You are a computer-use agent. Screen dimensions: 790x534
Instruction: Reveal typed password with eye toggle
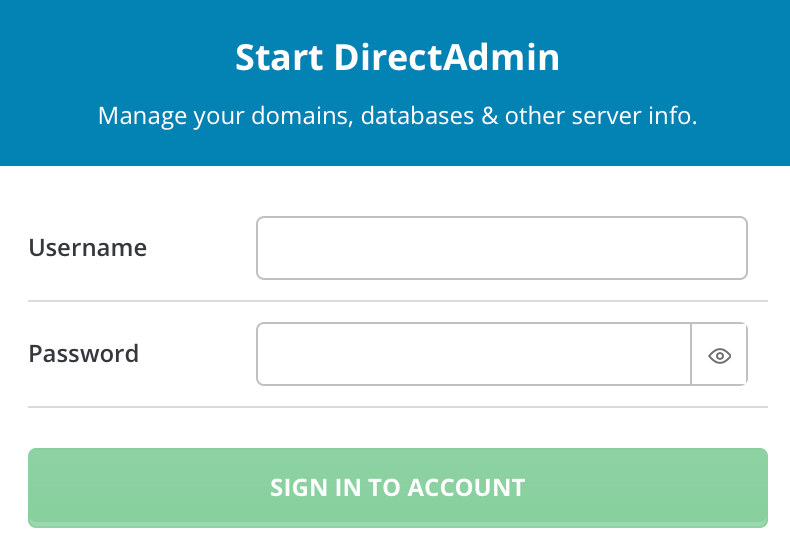[x=719, y=354]
